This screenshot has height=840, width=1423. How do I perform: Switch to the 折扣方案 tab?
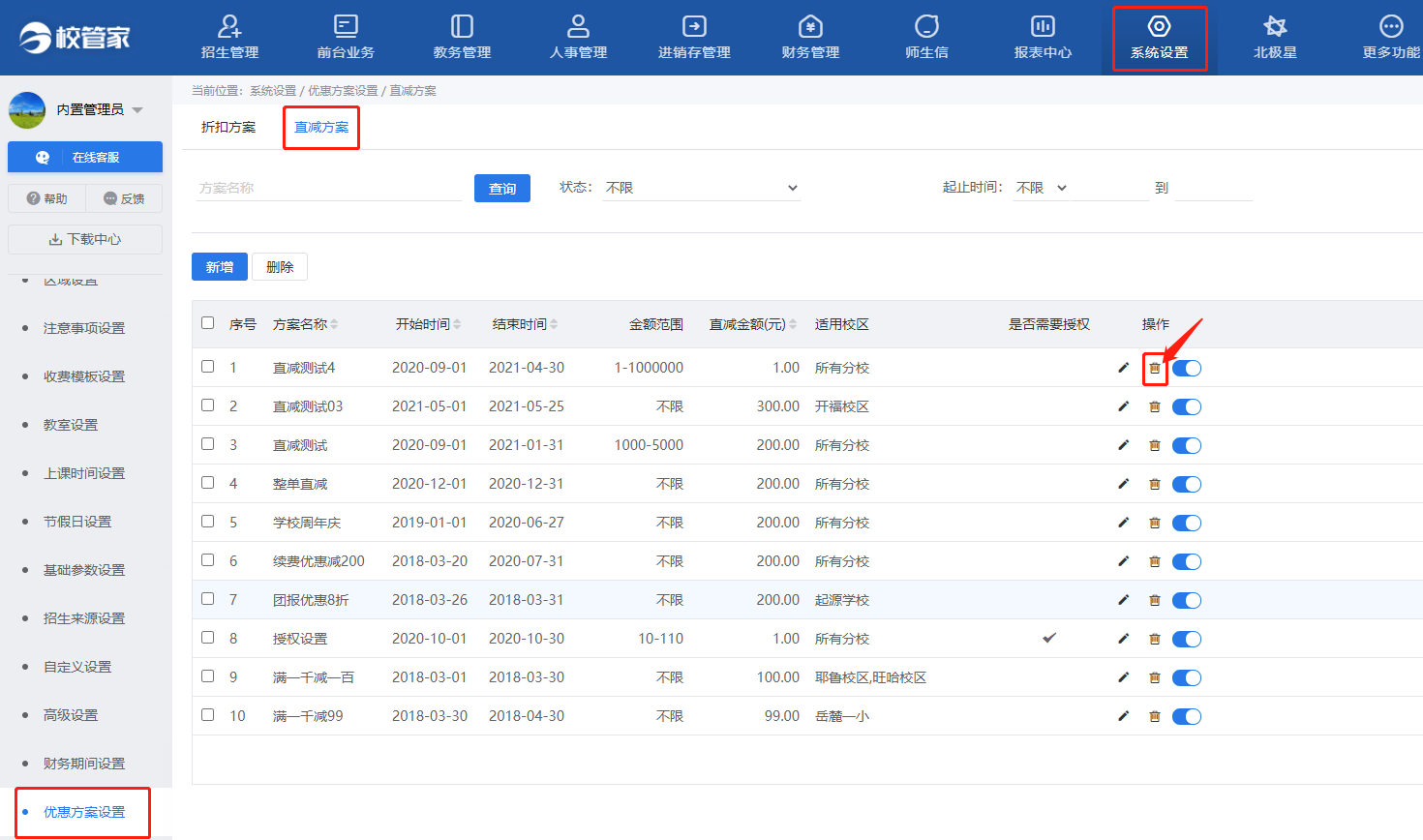pyautogui.click(x=228, y=128)
